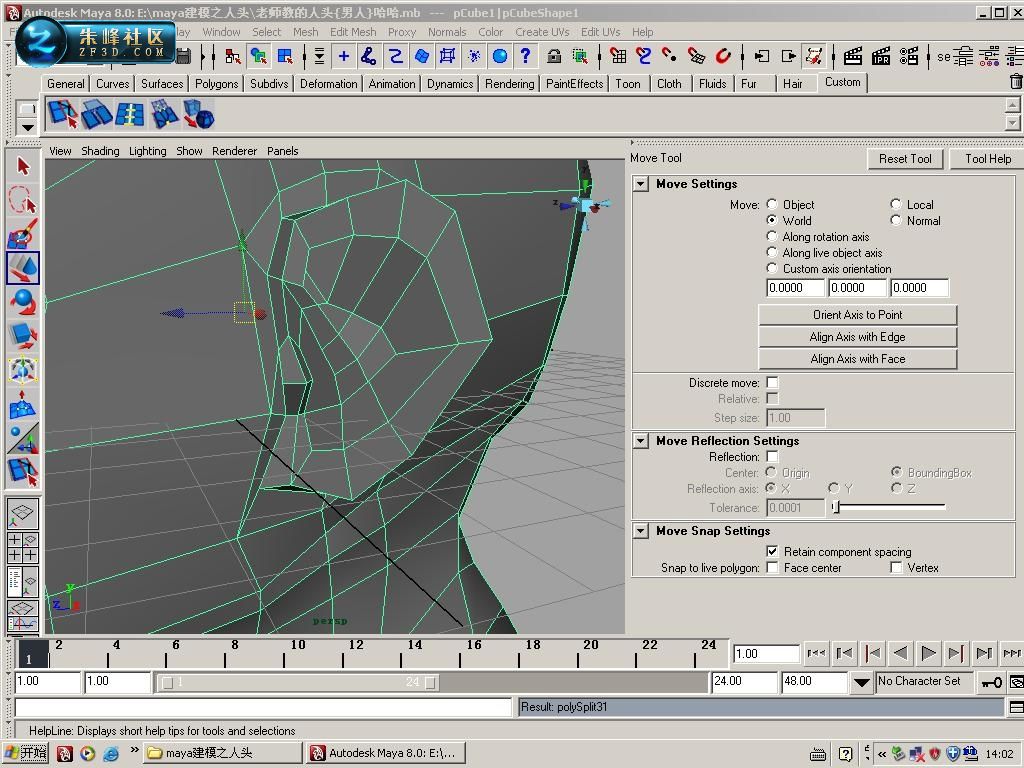The height and width of the screenshot is (768, 1024).
Task: Pick the Paint Selection tool
Action: (23, 233)
